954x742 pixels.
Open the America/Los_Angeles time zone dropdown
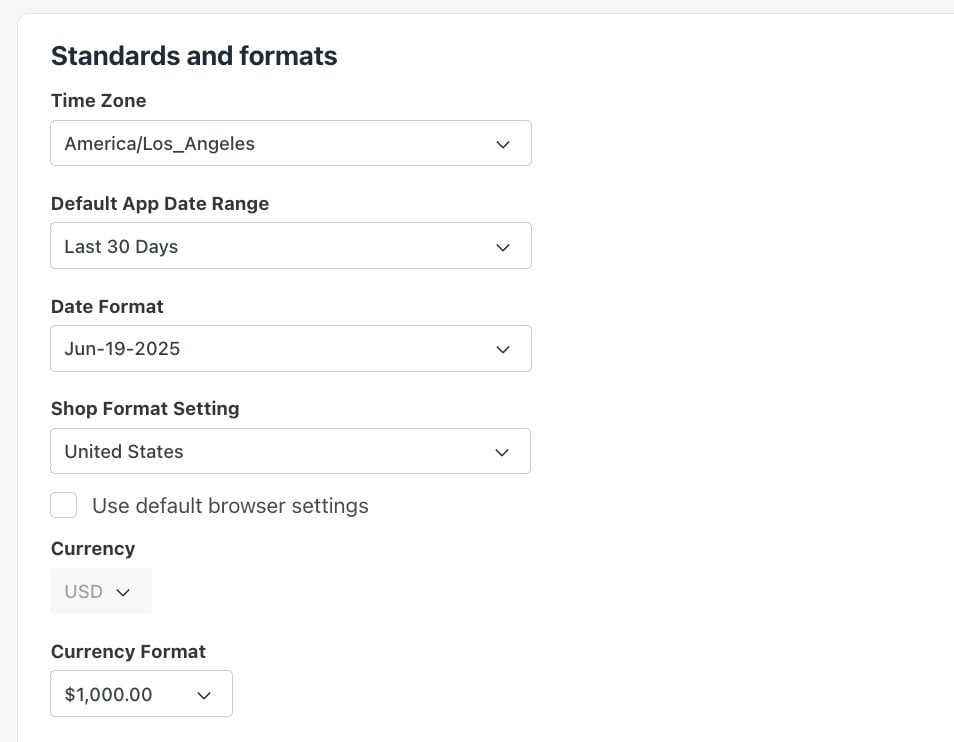(x=291, y=144)
